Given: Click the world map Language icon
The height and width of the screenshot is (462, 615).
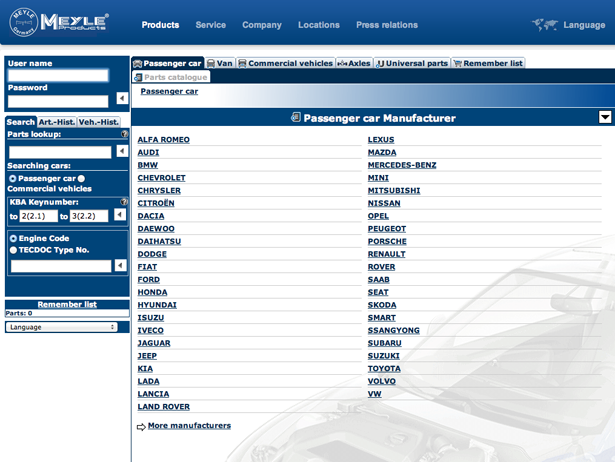Looking at the screenshot, I should [x=545, y=25].
